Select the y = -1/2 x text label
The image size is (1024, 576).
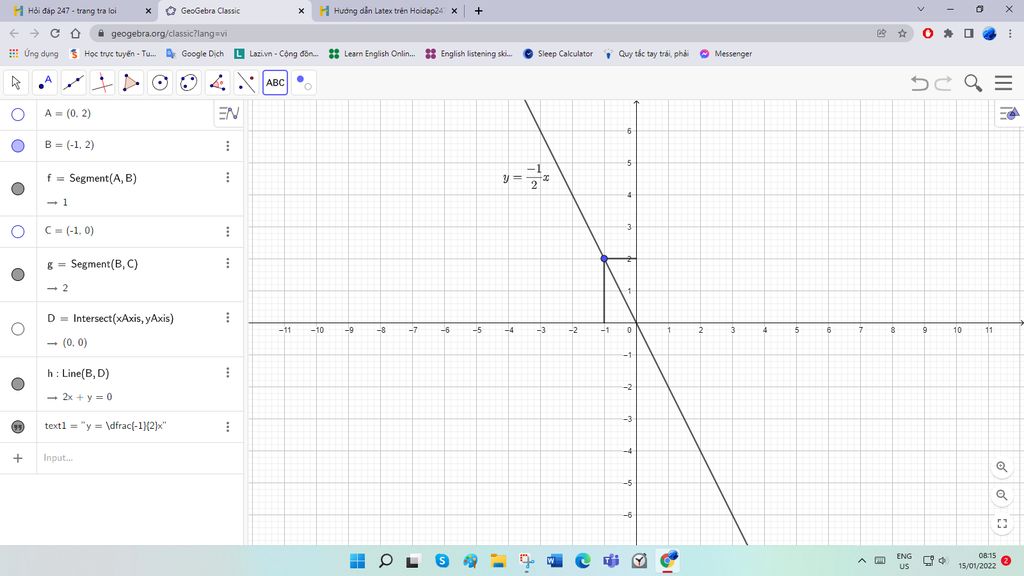[526, 177]
